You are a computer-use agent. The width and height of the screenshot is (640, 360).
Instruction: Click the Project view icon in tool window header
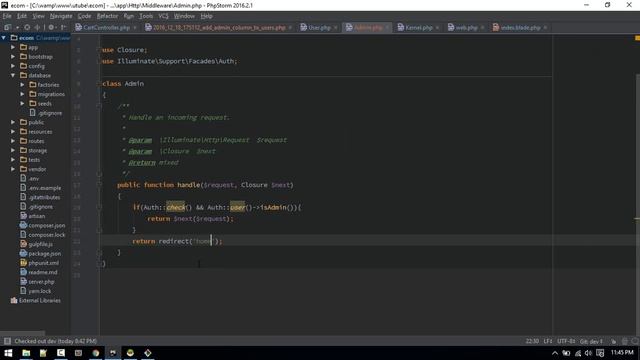point(7,27)
